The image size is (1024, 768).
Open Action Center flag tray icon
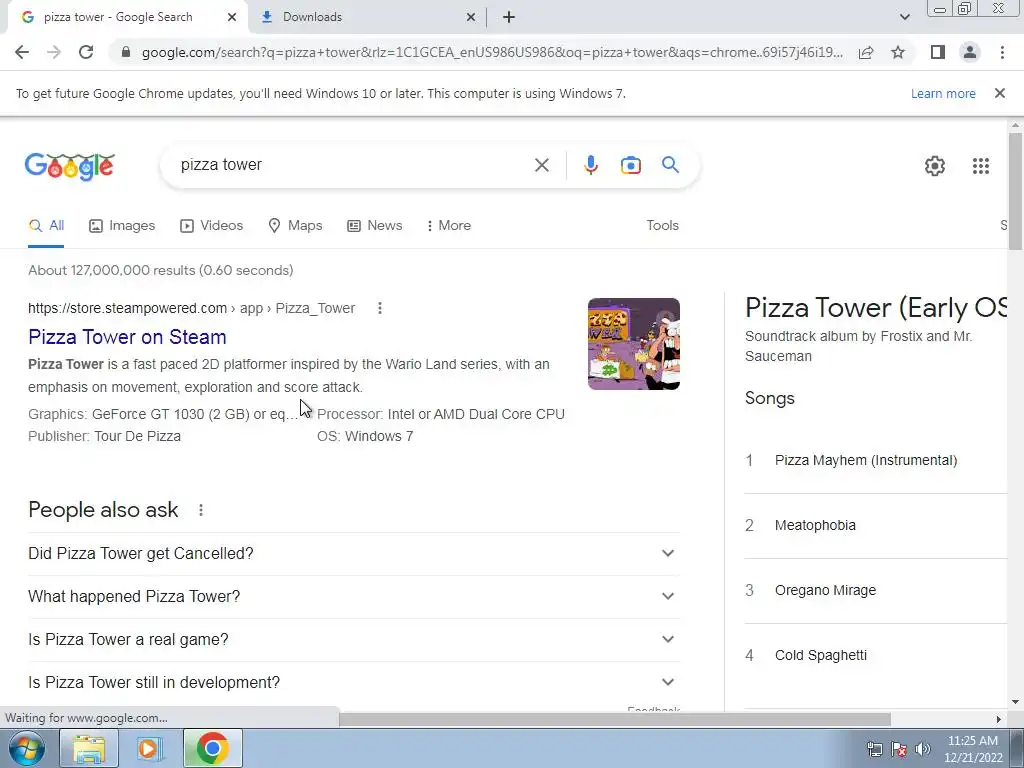pos(899,749)
